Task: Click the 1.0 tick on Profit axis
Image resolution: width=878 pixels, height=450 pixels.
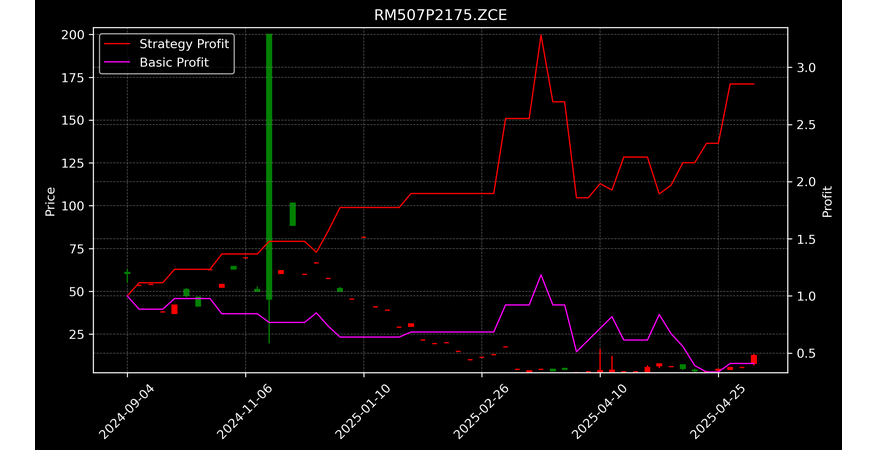Action: pyautogui.click(x=805, y=296)
